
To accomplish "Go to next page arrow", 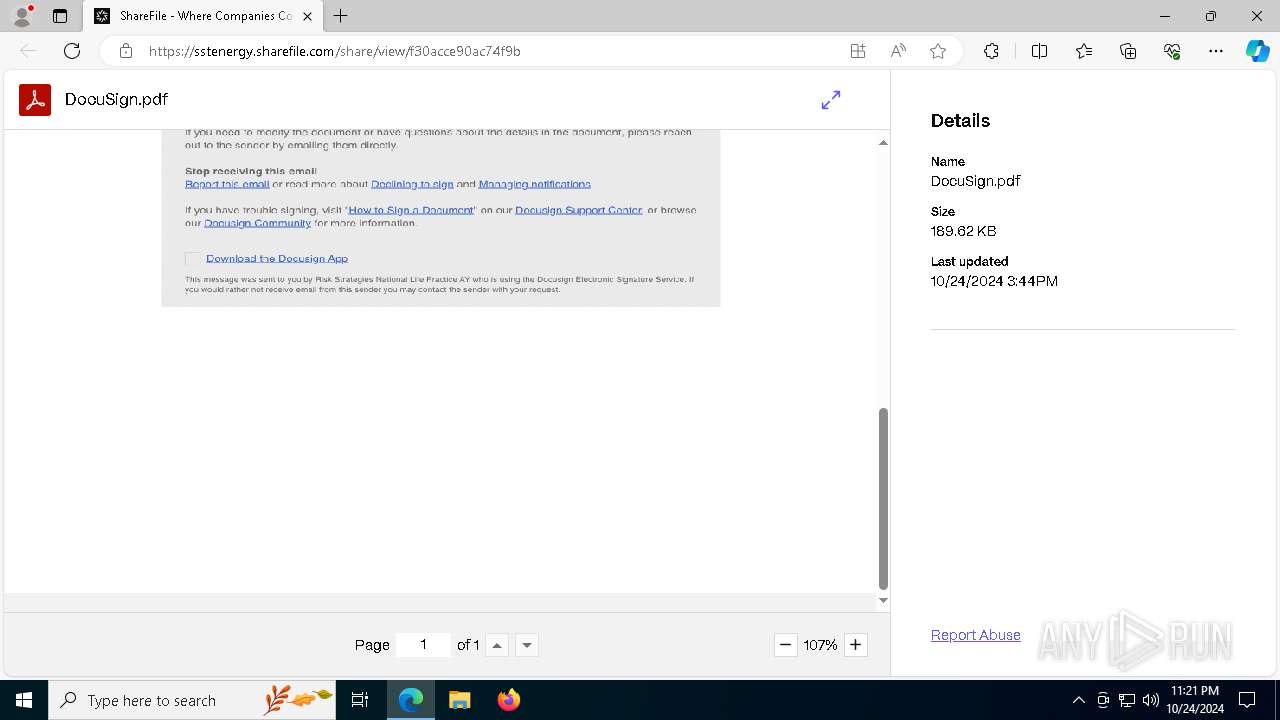I will click(527, 645).
